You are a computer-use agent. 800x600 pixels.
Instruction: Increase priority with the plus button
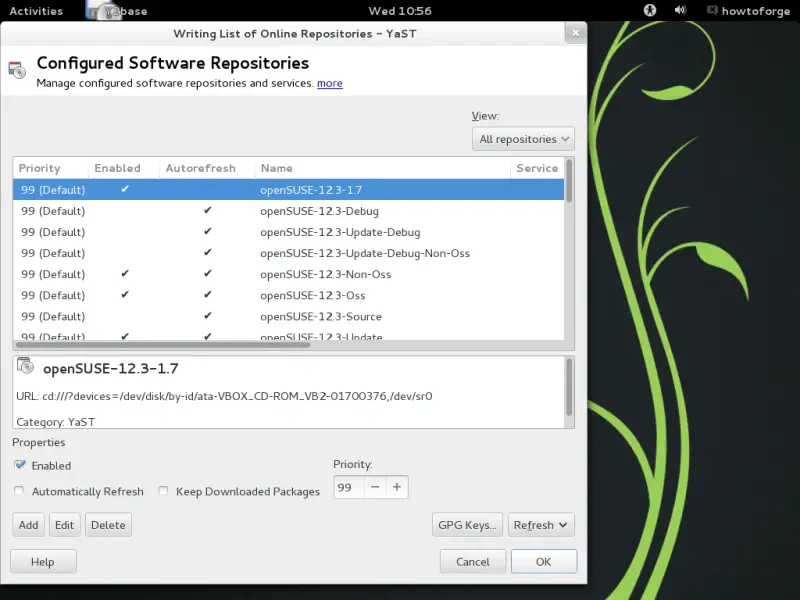[x=397, y=487]
